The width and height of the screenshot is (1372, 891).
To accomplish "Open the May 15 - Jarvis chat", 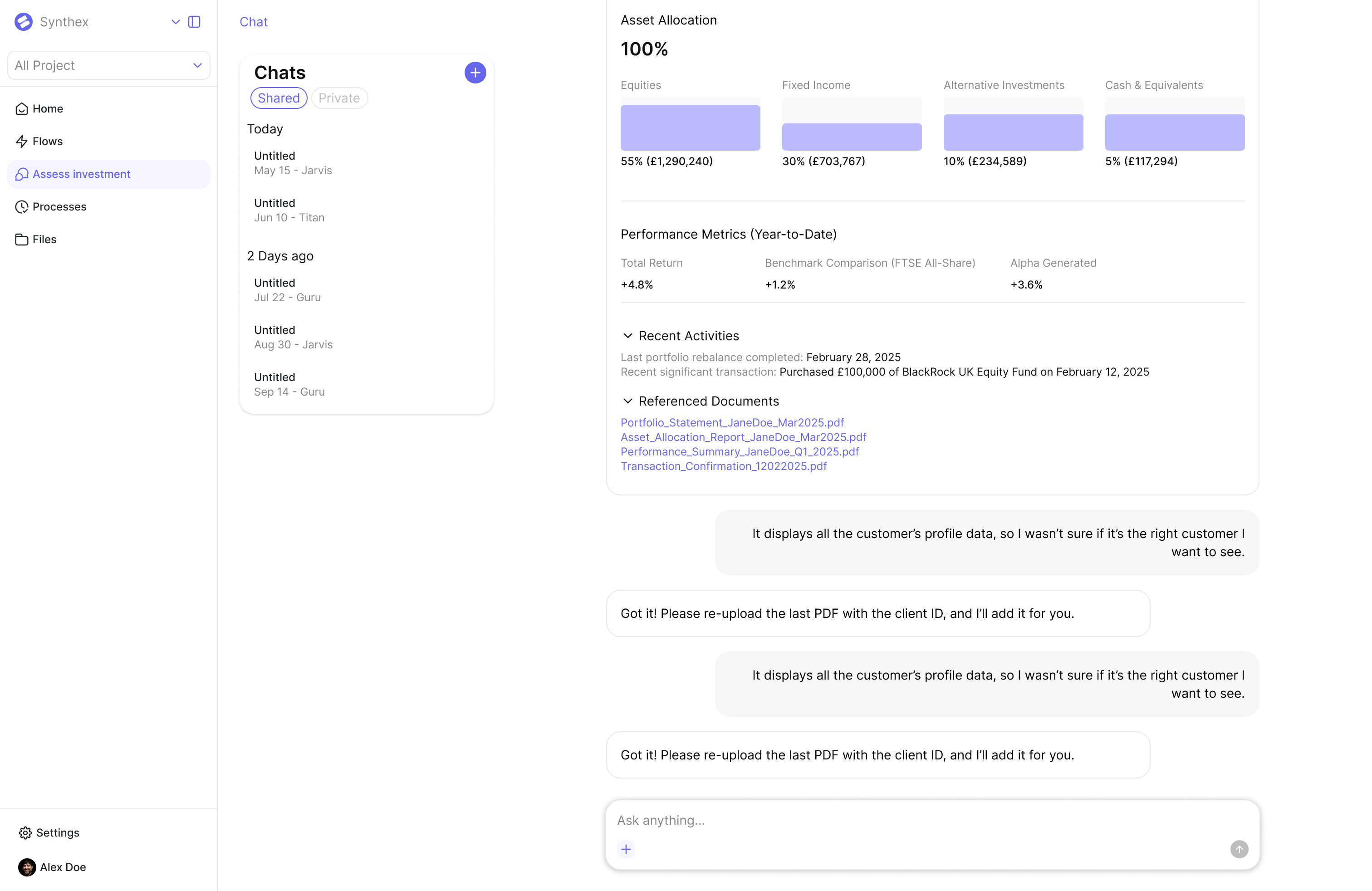I will (x=367, y=163).
